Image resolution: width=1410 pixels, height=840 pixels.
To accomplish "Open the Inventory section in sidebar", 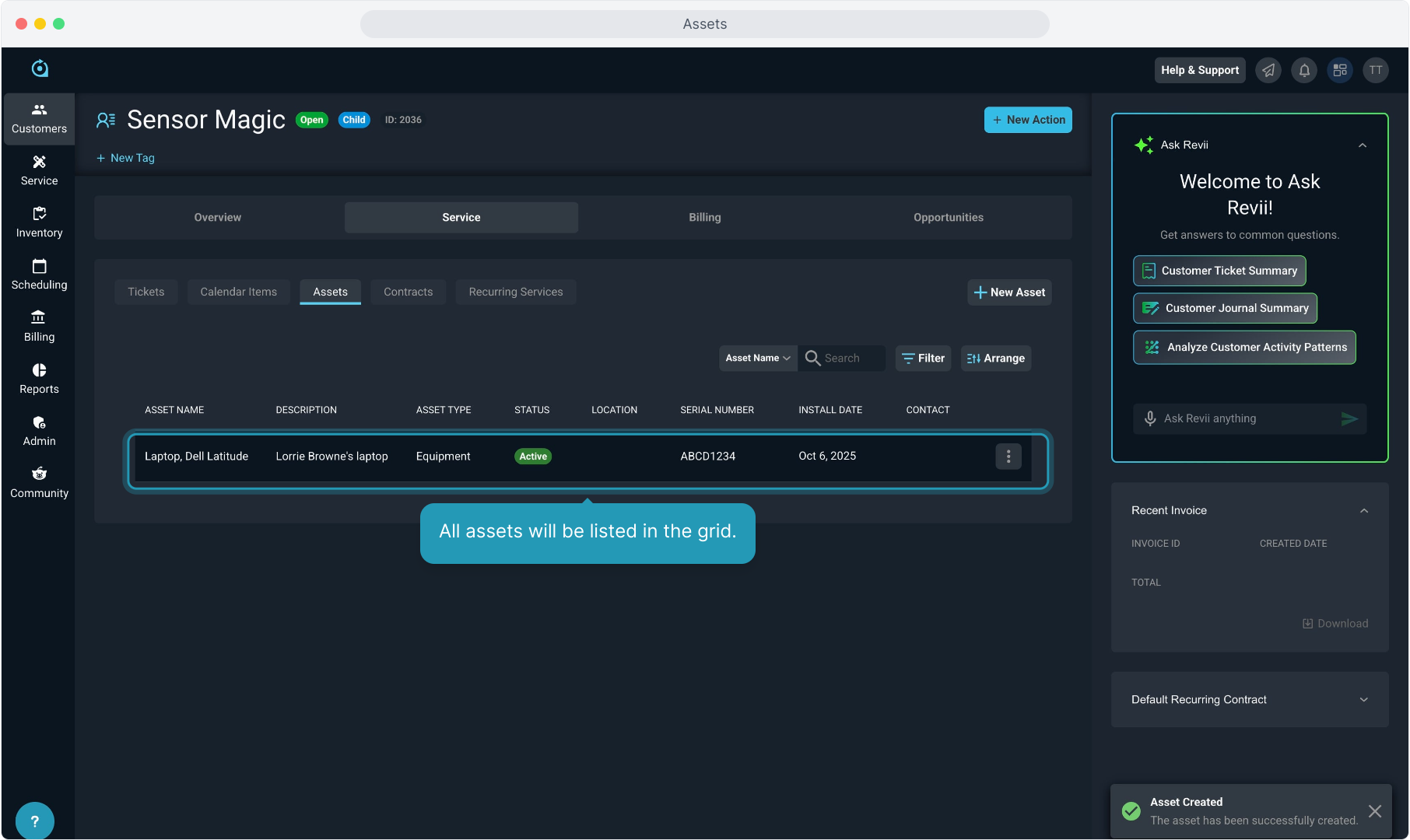I will (39, 222).
